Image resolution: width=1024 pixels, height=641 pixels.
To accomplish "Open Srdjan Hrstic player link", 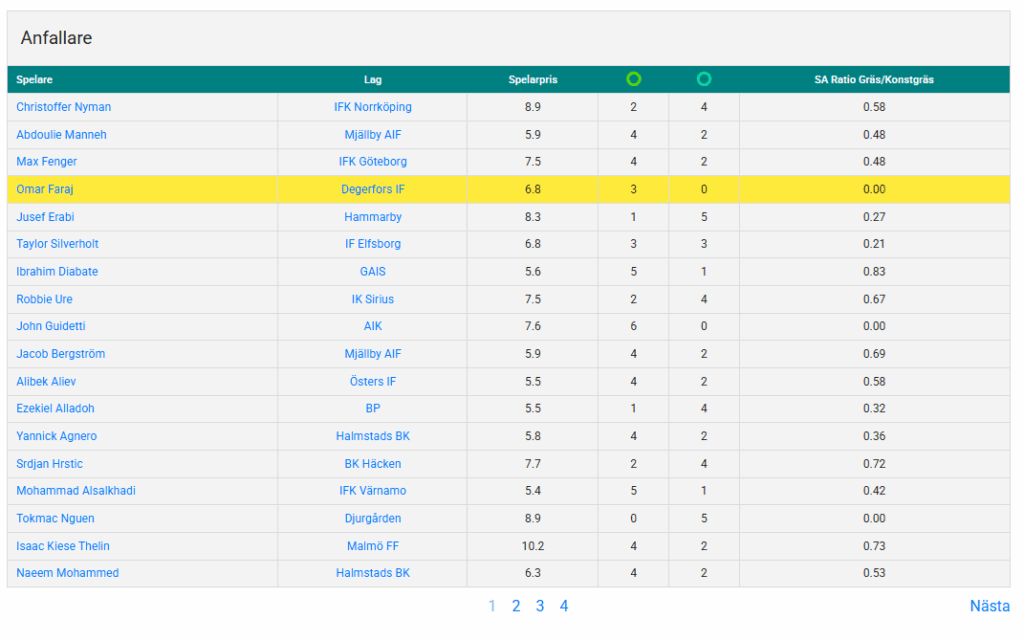I will click(50, 463).
